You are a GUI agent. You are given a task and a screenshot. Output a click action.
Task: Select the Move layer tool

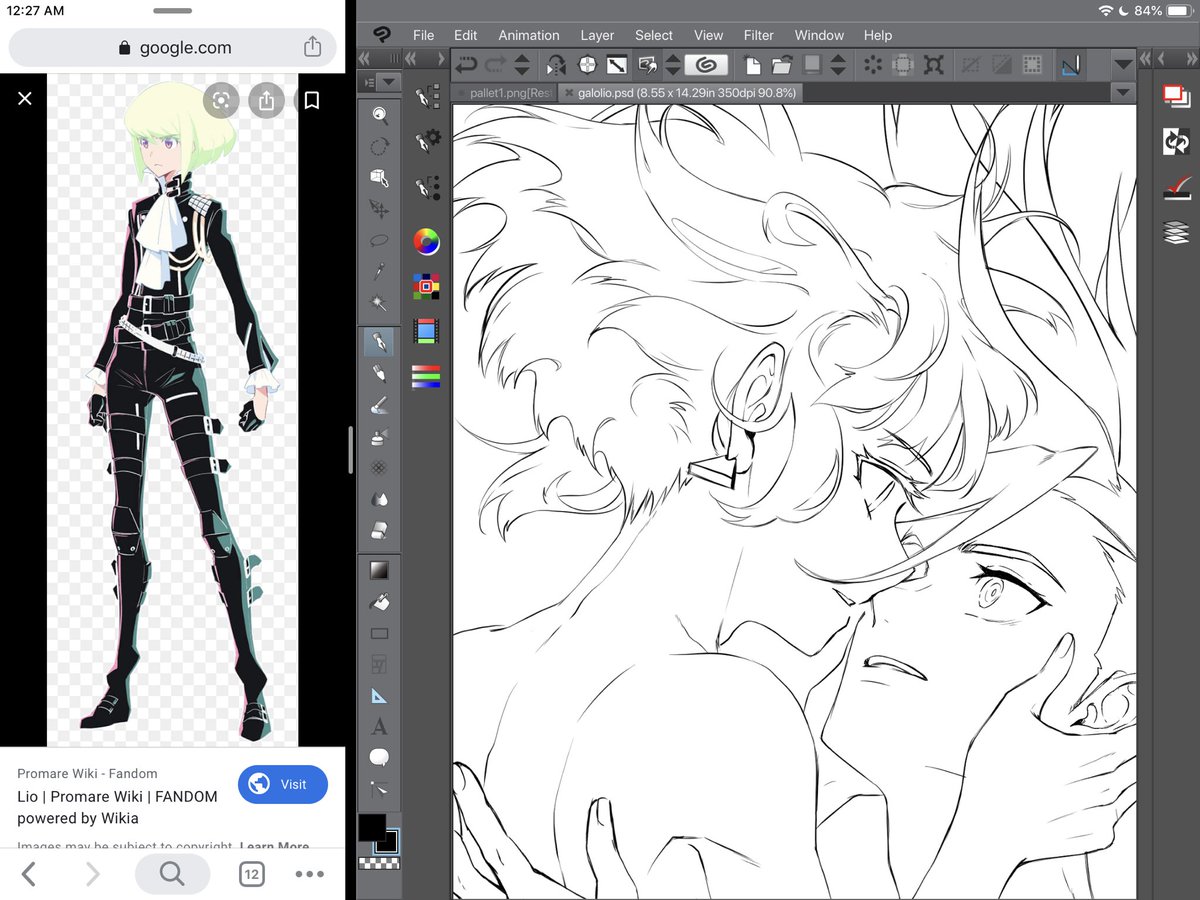[379, 209]
